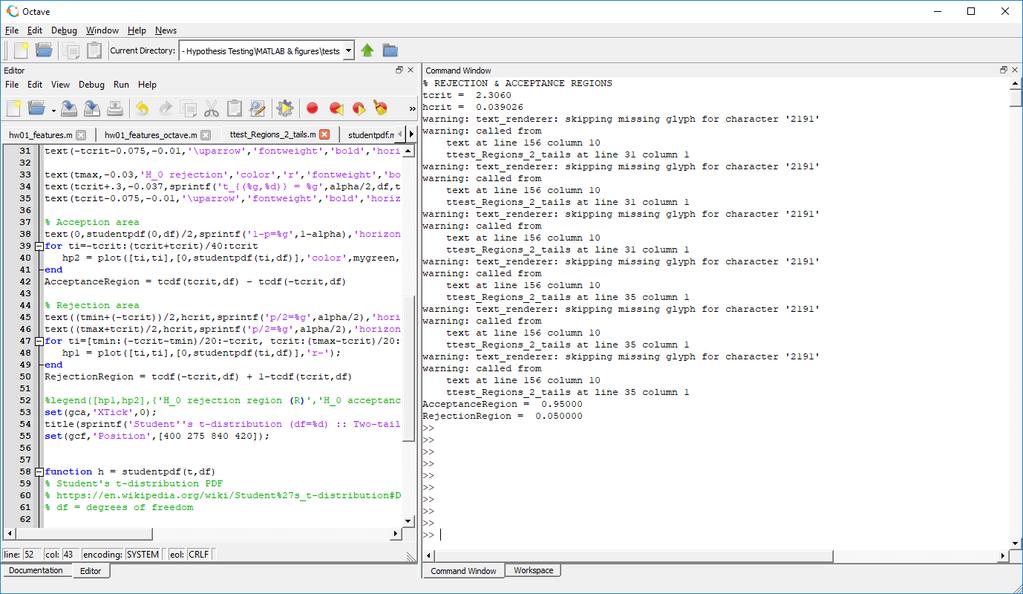Screen dimensions: 1023x594
Task: Open the main Window menu
Action: pyautogui.click(x=102, y=30)
